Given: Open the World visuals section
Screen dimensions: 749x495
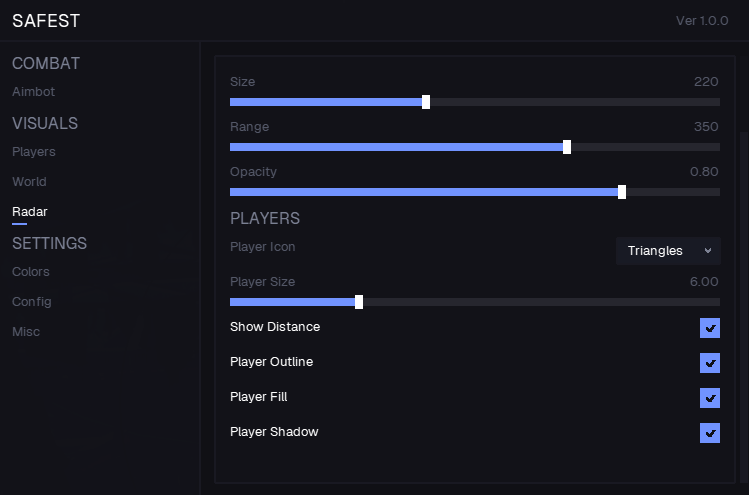Looking at the screenshot, I should (x=29, y=182).
